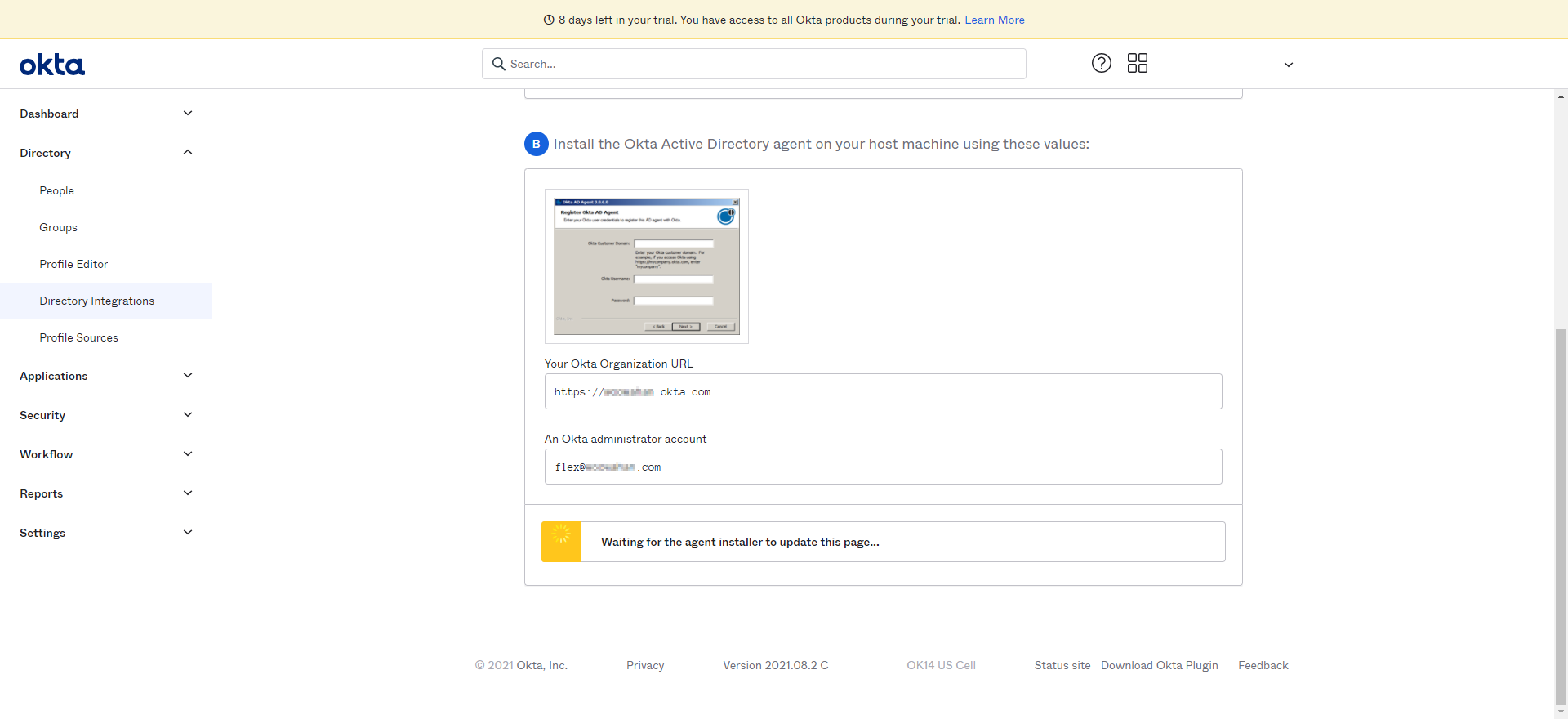Follow the Learn More trial link
This screenshot has width=1568, height=719.
pyautogui.click(x=995, y=20)
